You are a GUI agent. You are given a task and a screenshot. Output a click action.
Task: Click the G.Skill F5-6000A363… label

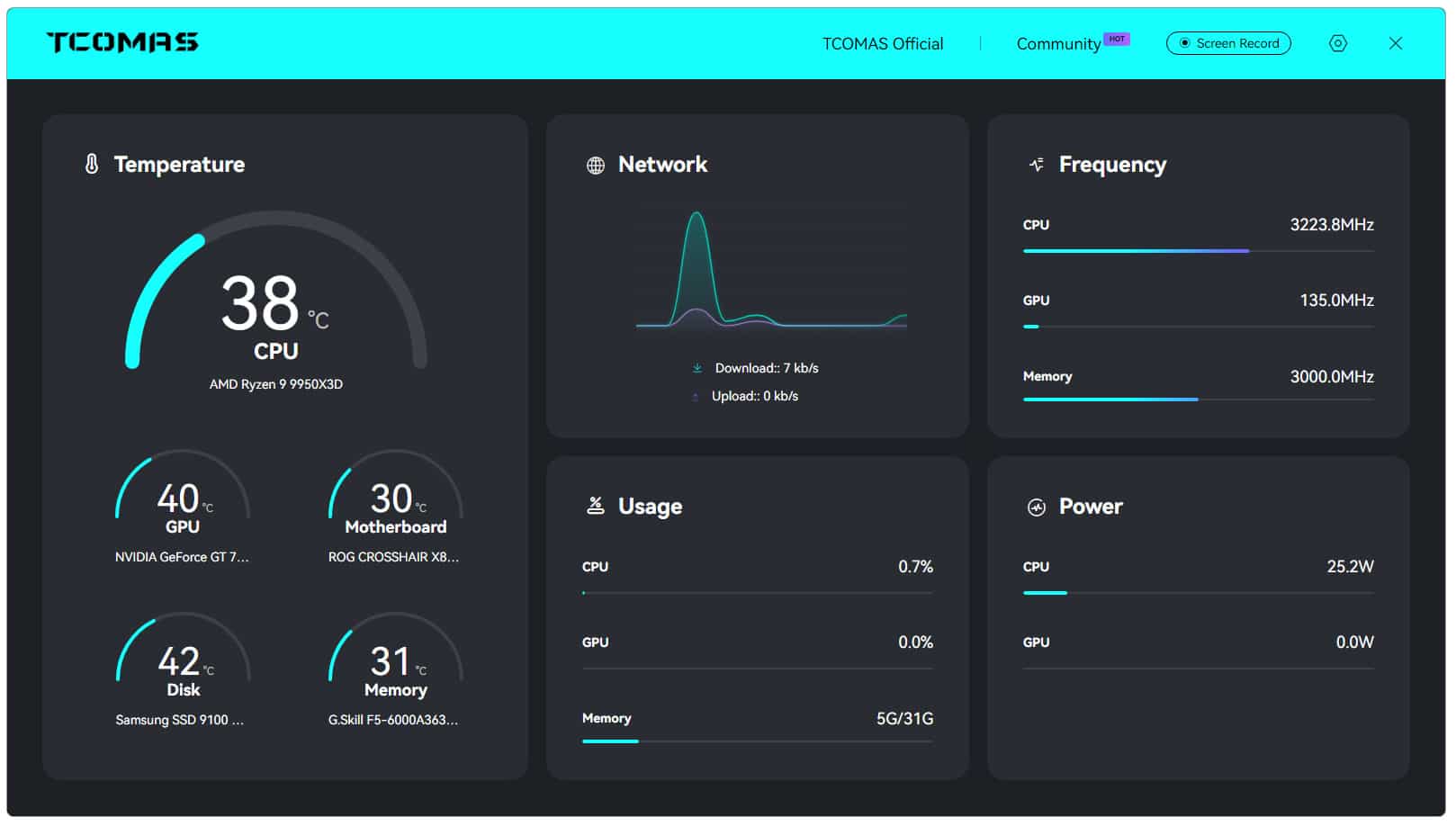pos(393,720)
